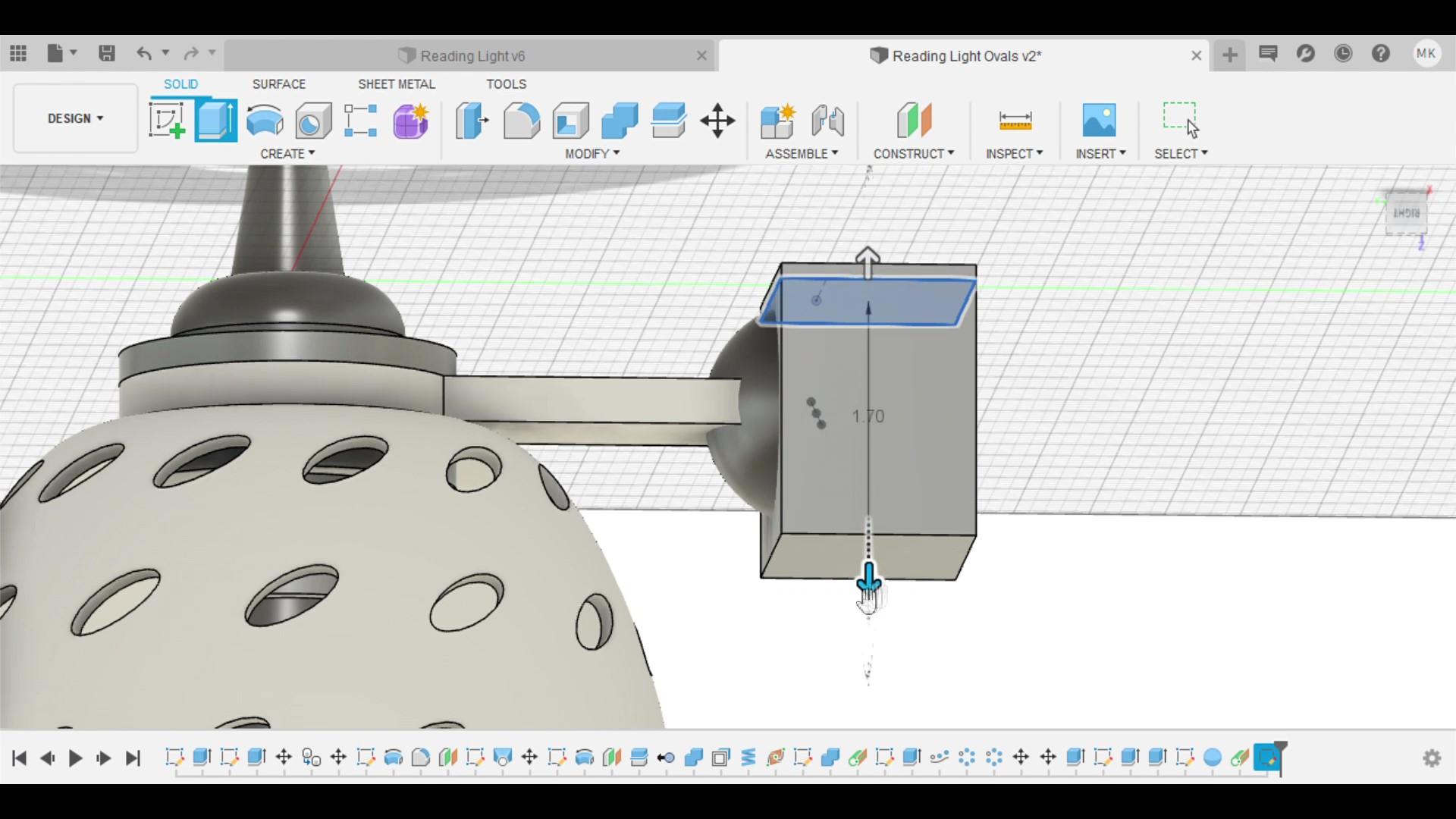This screenshot has width=1456, height=819.
Task: Click the Measure inspect icon
Action: 1015,121
